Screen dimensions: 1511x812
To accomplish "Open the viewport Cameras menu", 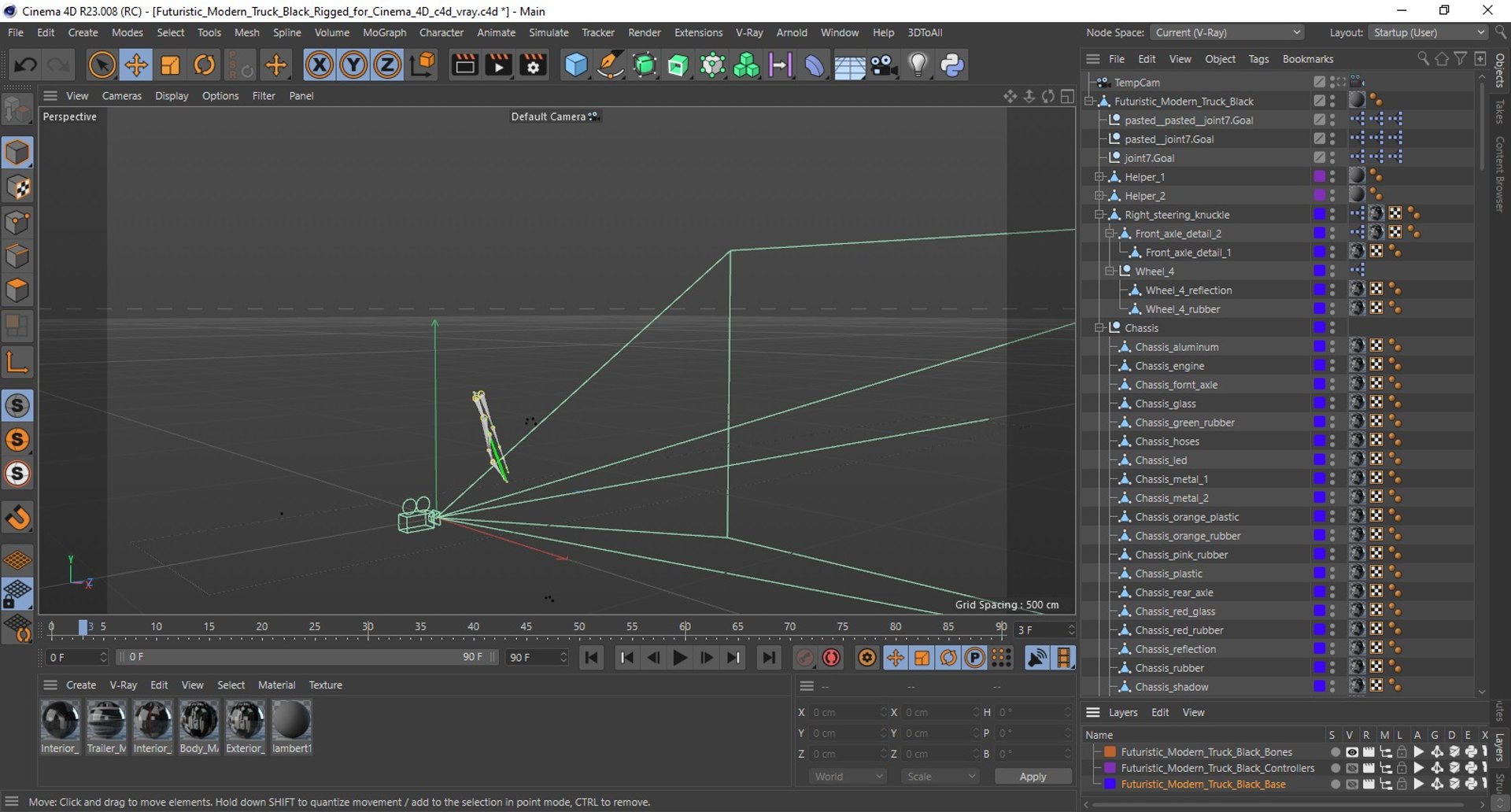I will pyautogui.click(x=122, y=96).
